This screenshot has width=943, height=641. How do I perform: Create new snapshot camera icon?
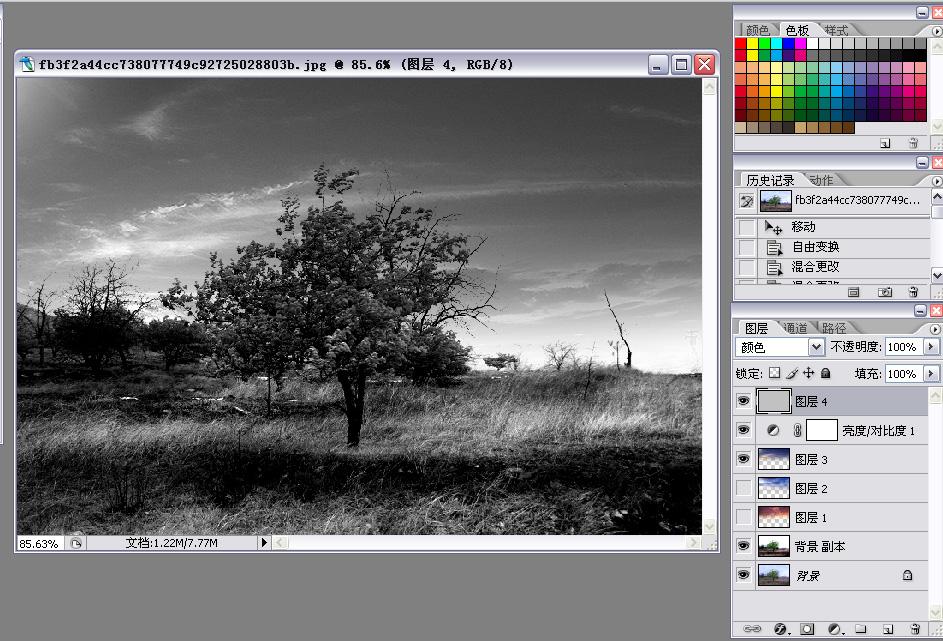pos(885,292)
